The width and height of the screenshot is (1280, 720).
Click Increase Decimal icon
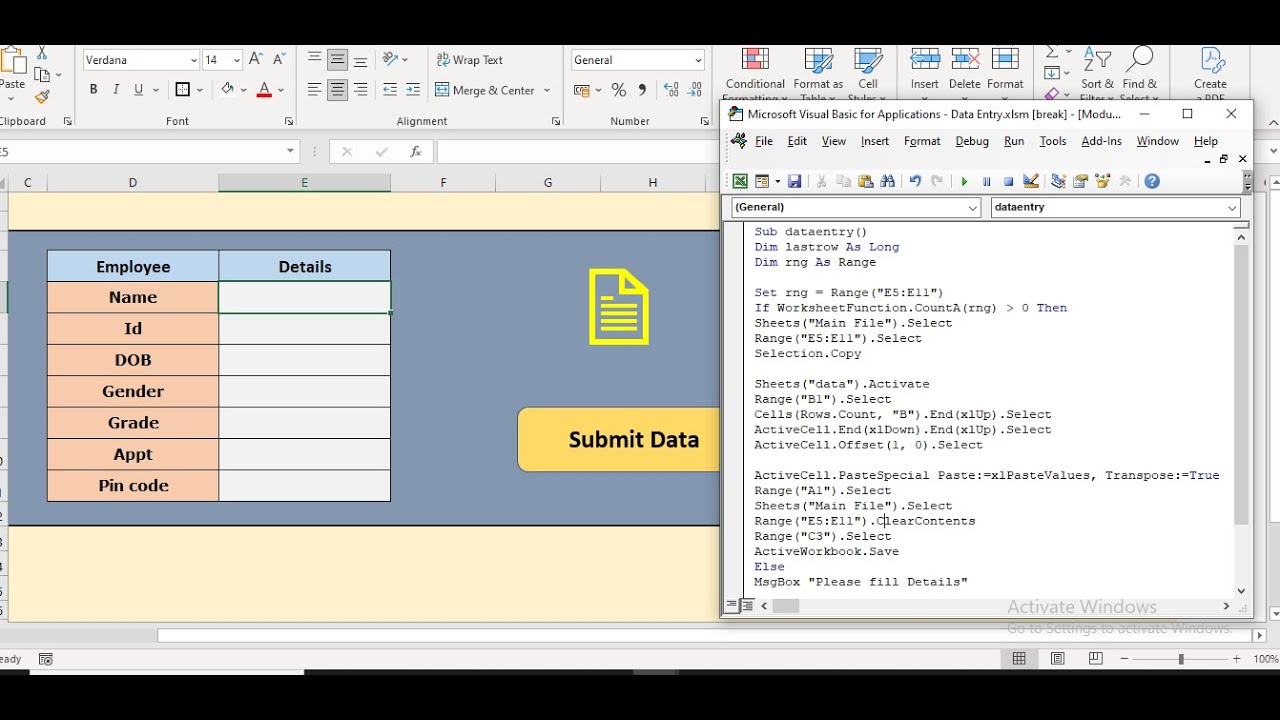click(669, 90)
